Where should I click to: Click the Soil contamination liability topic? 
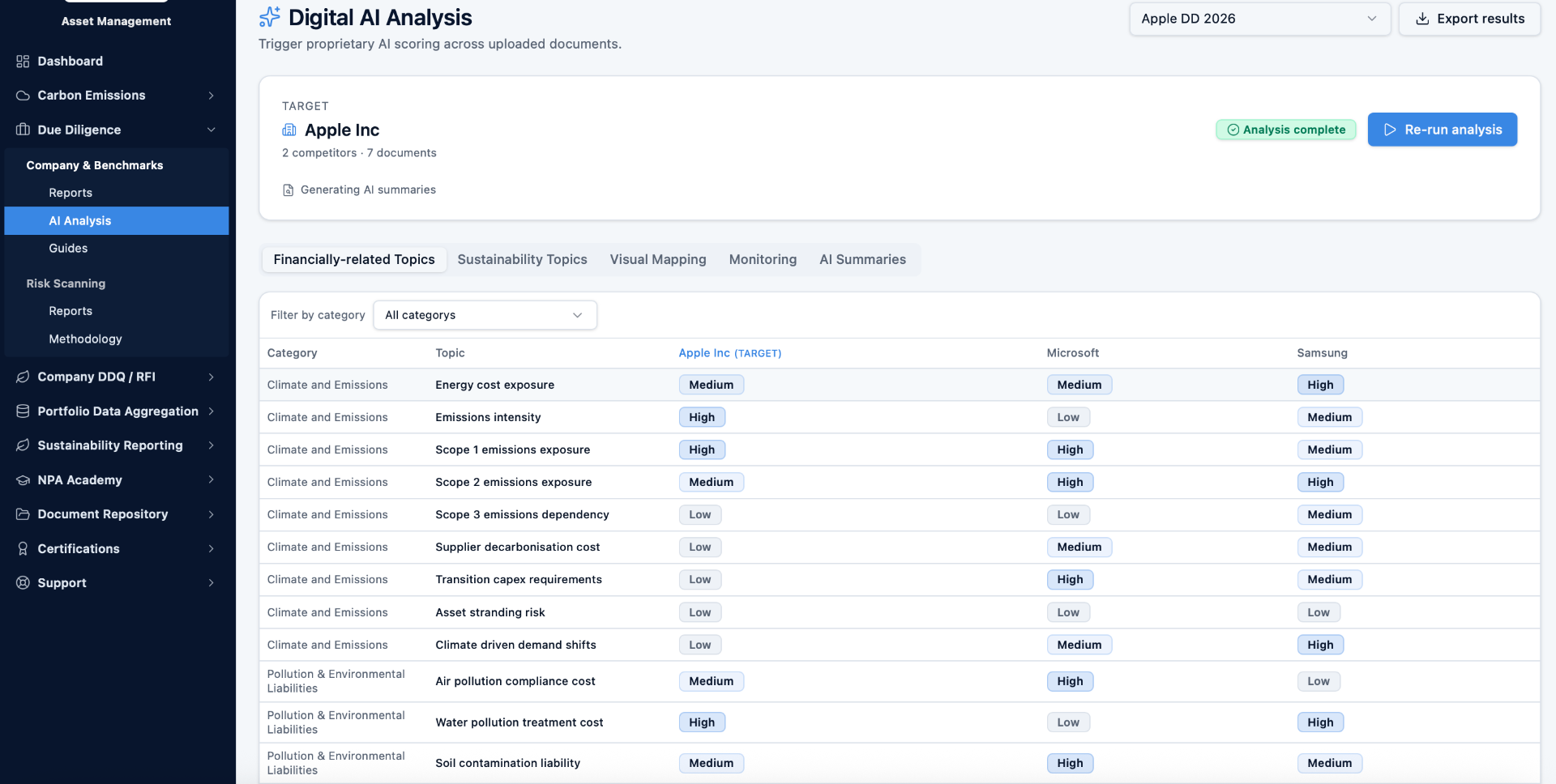click(x=507, y=764)
